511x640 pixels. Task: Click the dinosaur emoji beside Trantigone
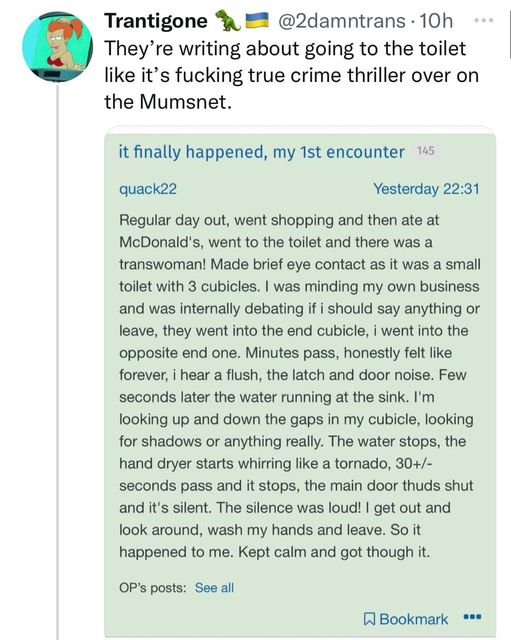228,20
